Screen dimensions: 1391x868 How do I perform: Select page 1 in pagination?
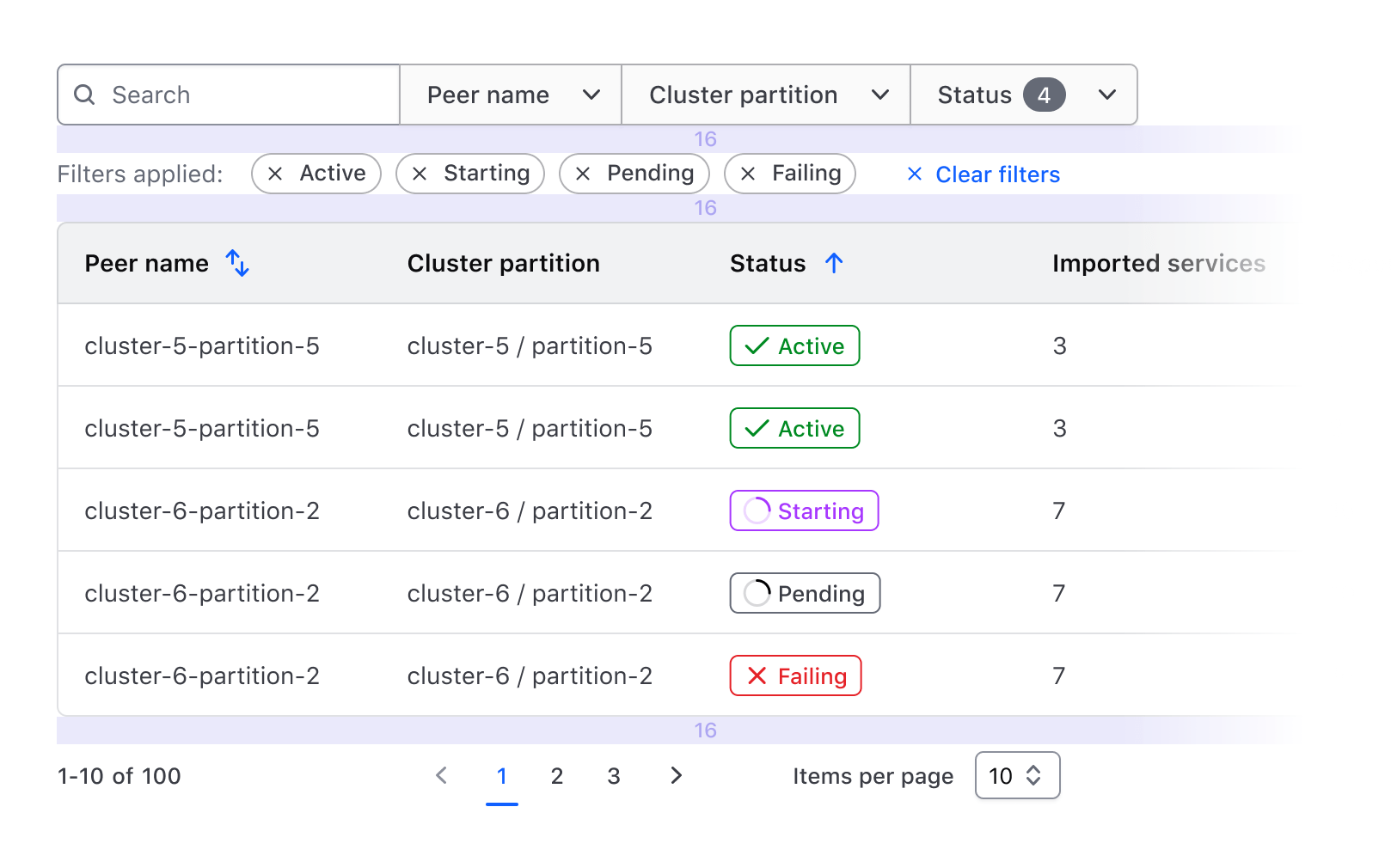502,776
